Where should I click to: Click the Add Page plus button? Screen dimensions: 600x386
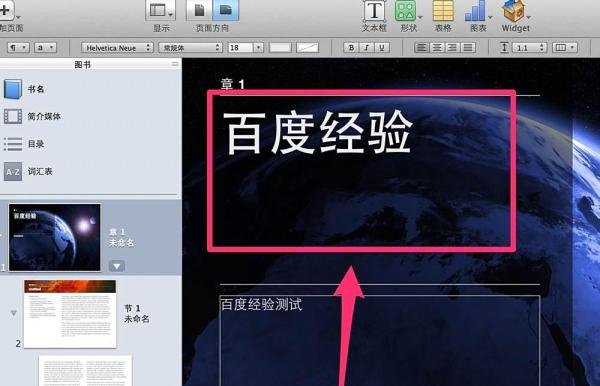pyautogui.click(x=6, y=10)
